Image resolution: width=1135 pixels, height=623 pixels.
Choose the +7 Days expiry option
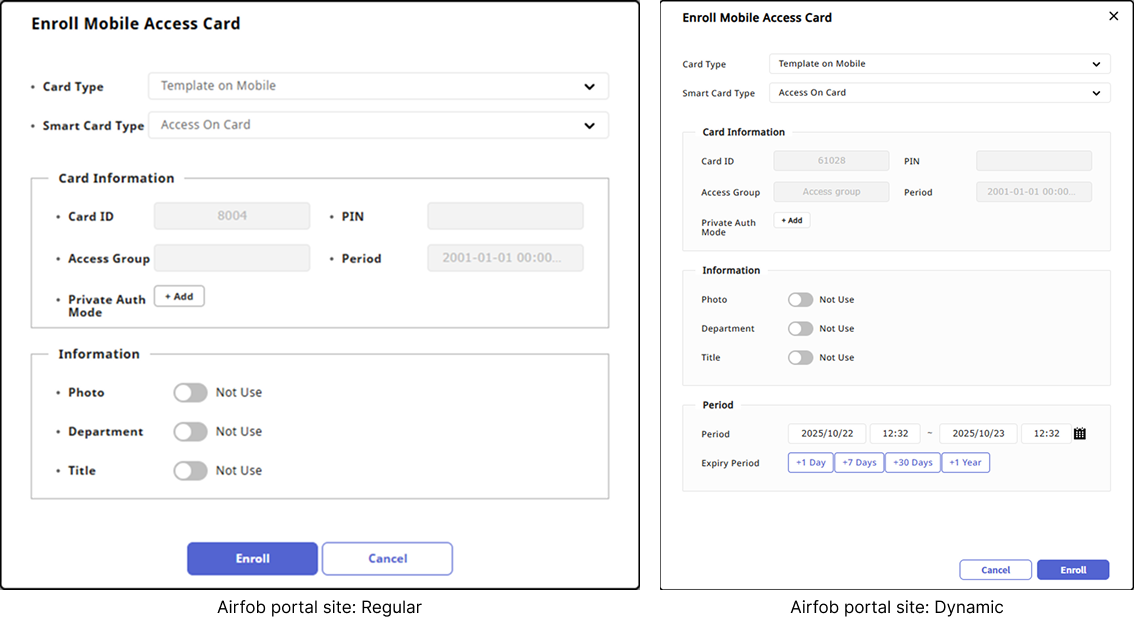(859, 463)
